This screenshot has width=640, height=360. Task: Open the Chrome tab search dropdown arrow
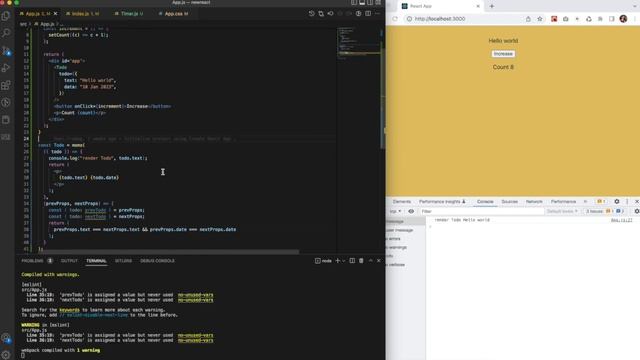(636, 6)
